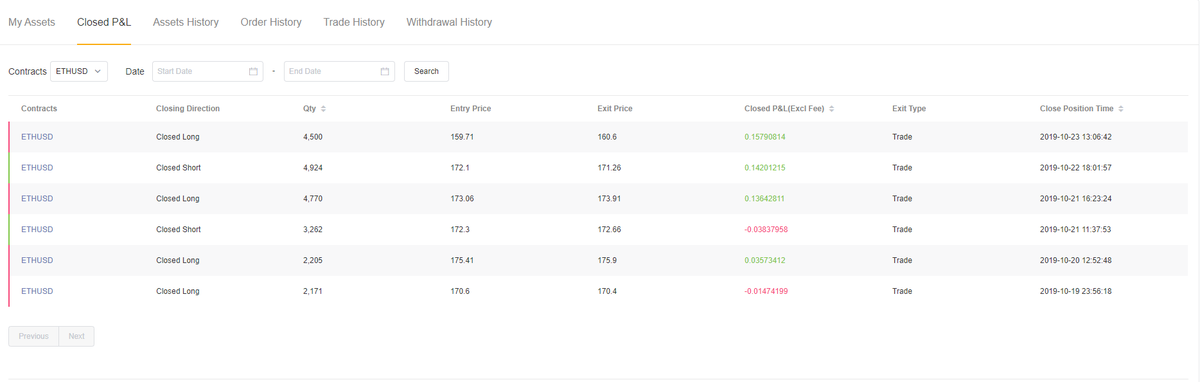Click quantity 2,205
Viewport: 1200px width, 382px height.
coord(312,260)
